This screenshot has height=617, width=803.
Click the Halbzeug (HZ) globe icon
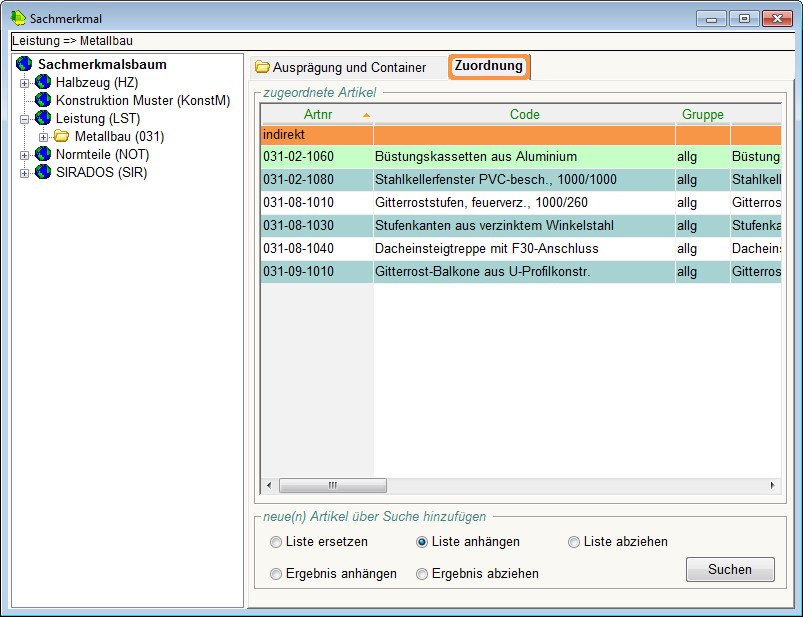pyautogui.click(x=43, y=82)
